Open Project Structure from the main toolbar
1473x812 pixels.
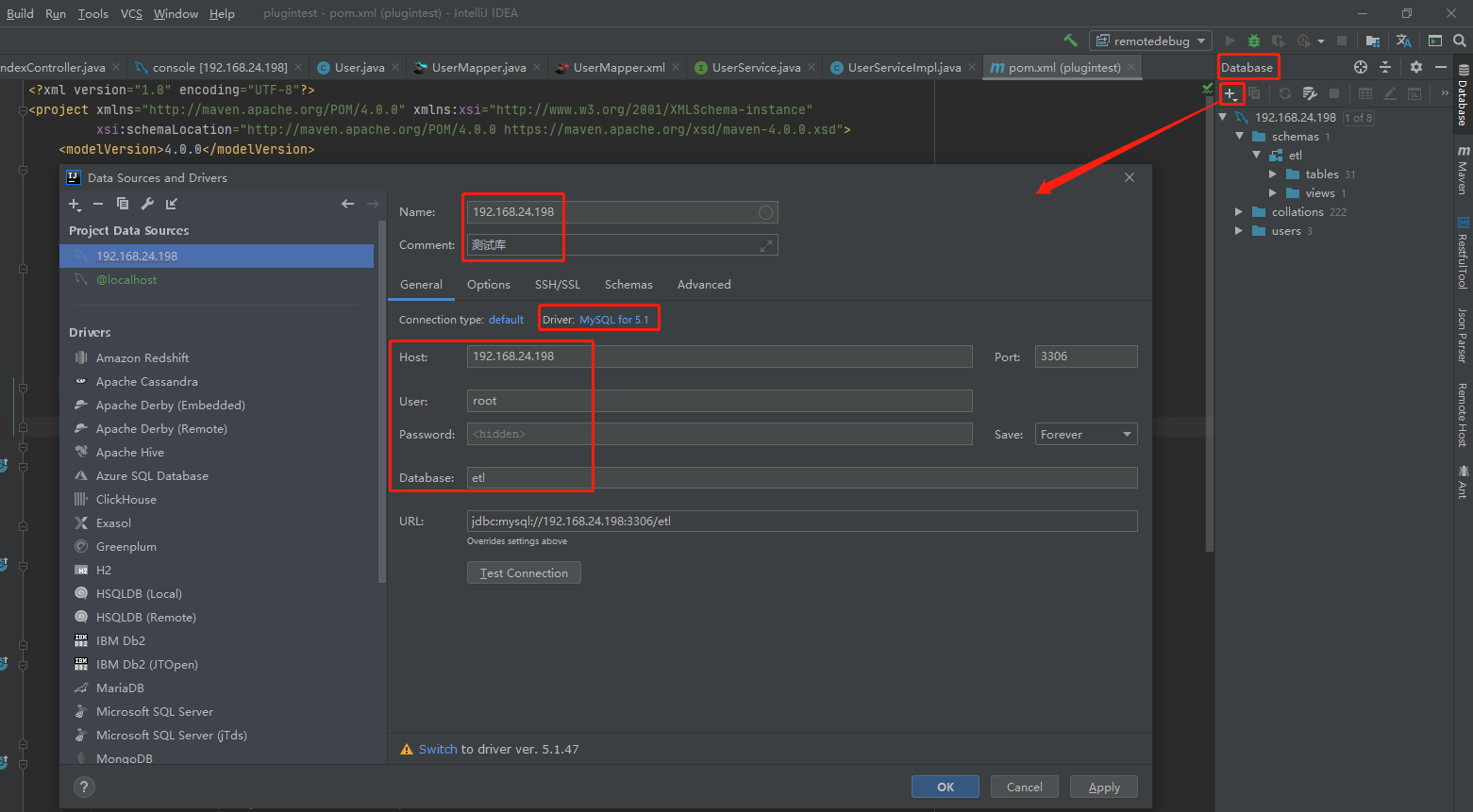pos(1373,41)
